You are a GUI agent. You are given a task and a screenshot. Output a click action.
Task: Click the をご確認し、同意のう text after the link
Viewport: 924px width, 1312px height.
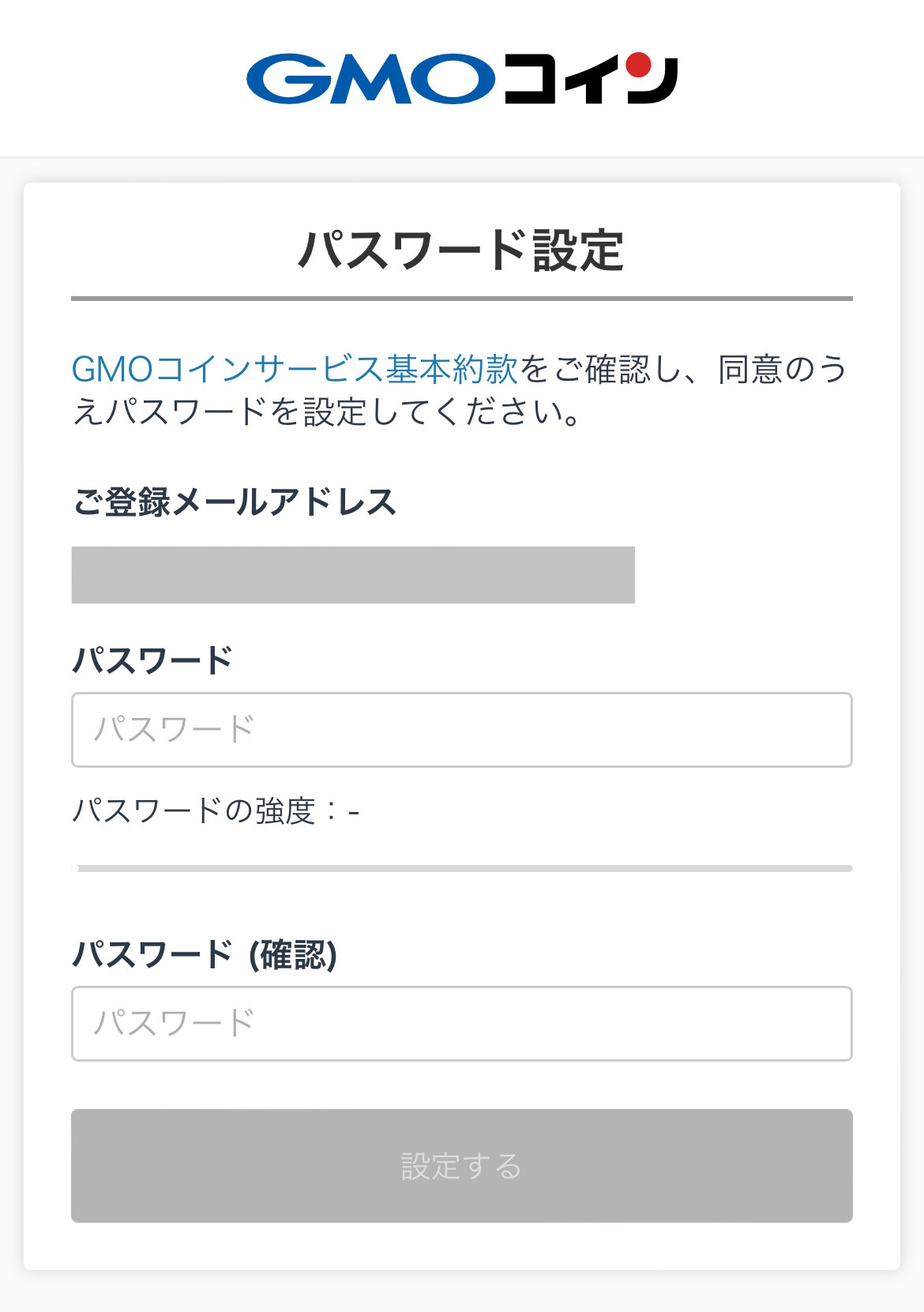(x=683, y=370)
